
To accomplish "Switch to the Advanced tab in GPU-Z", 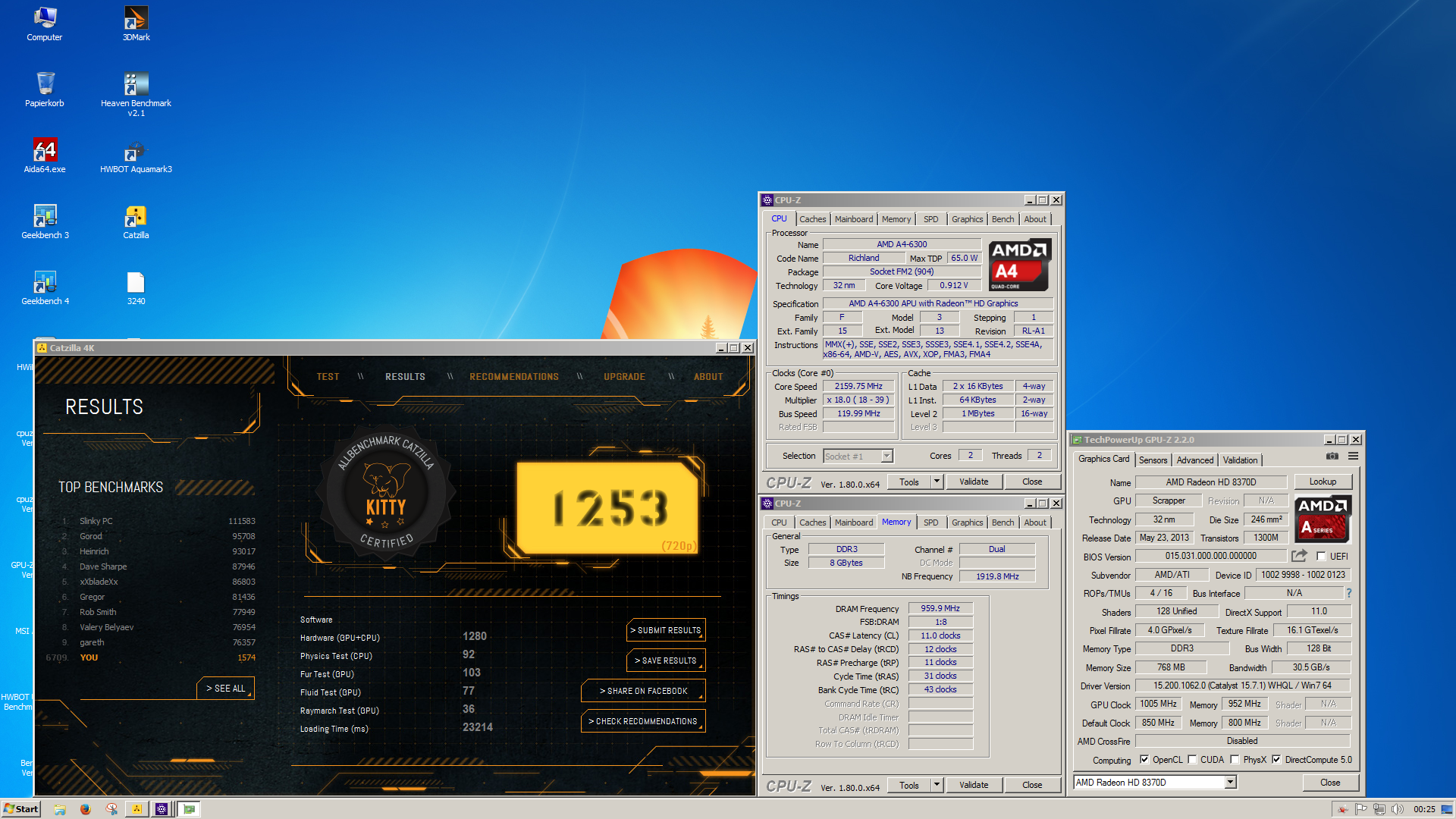I will tap(1195, 460).
